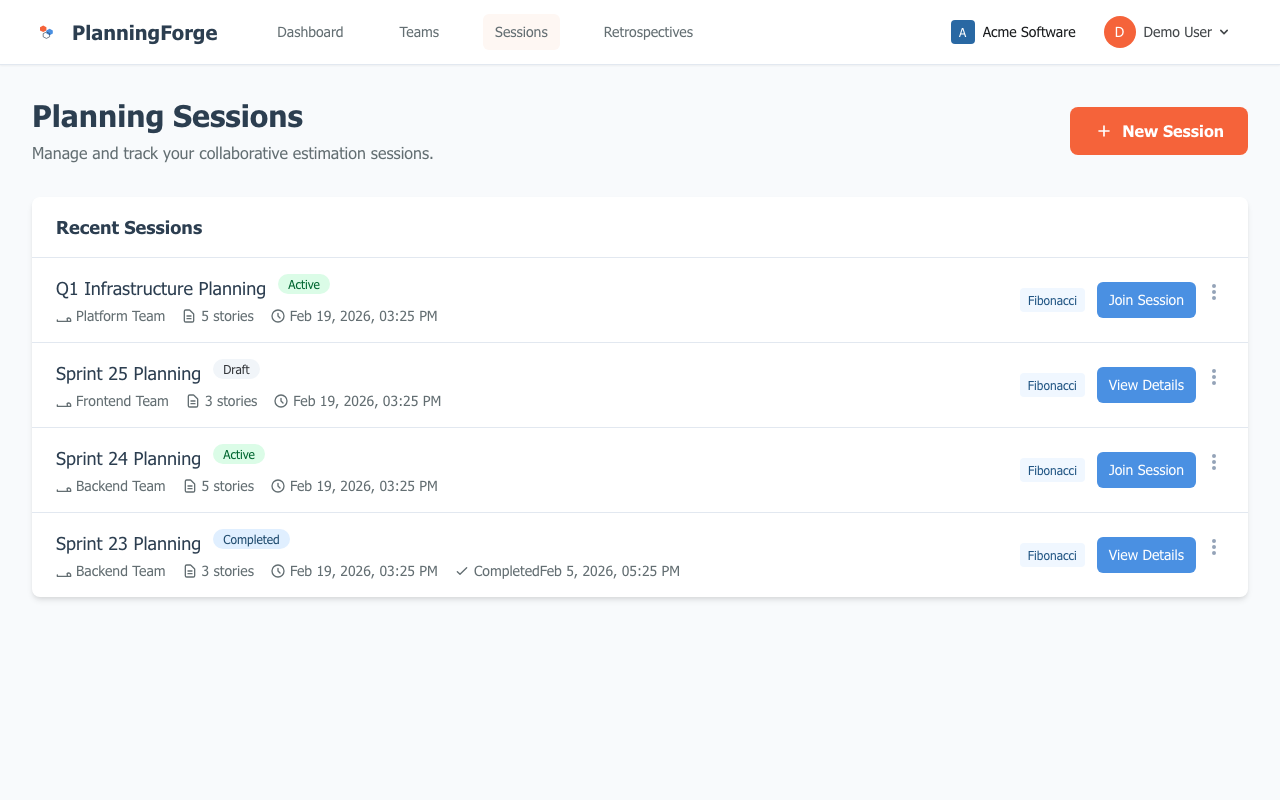Open the Teams section

tap(419, 32)
